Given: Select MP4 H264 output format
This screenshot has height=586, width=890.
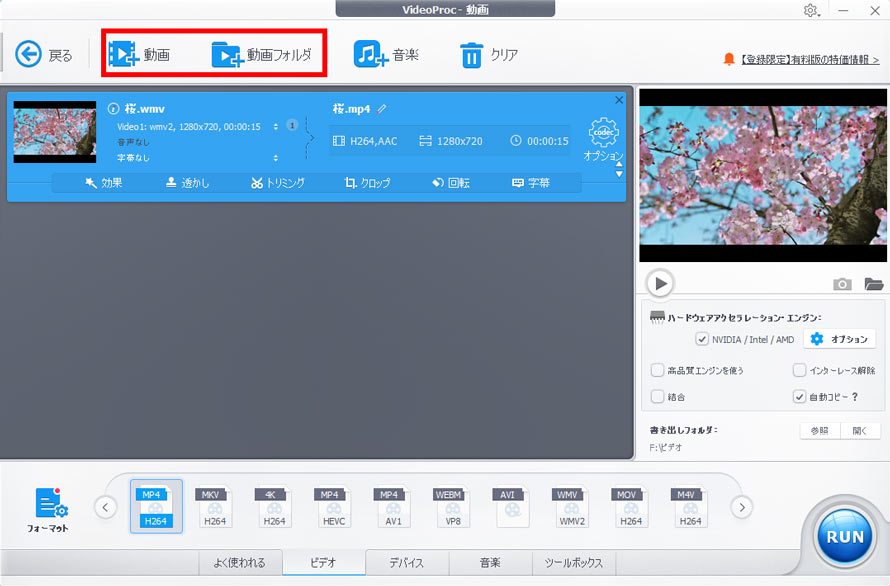Looking at the screenshot, I should (156, 507).
